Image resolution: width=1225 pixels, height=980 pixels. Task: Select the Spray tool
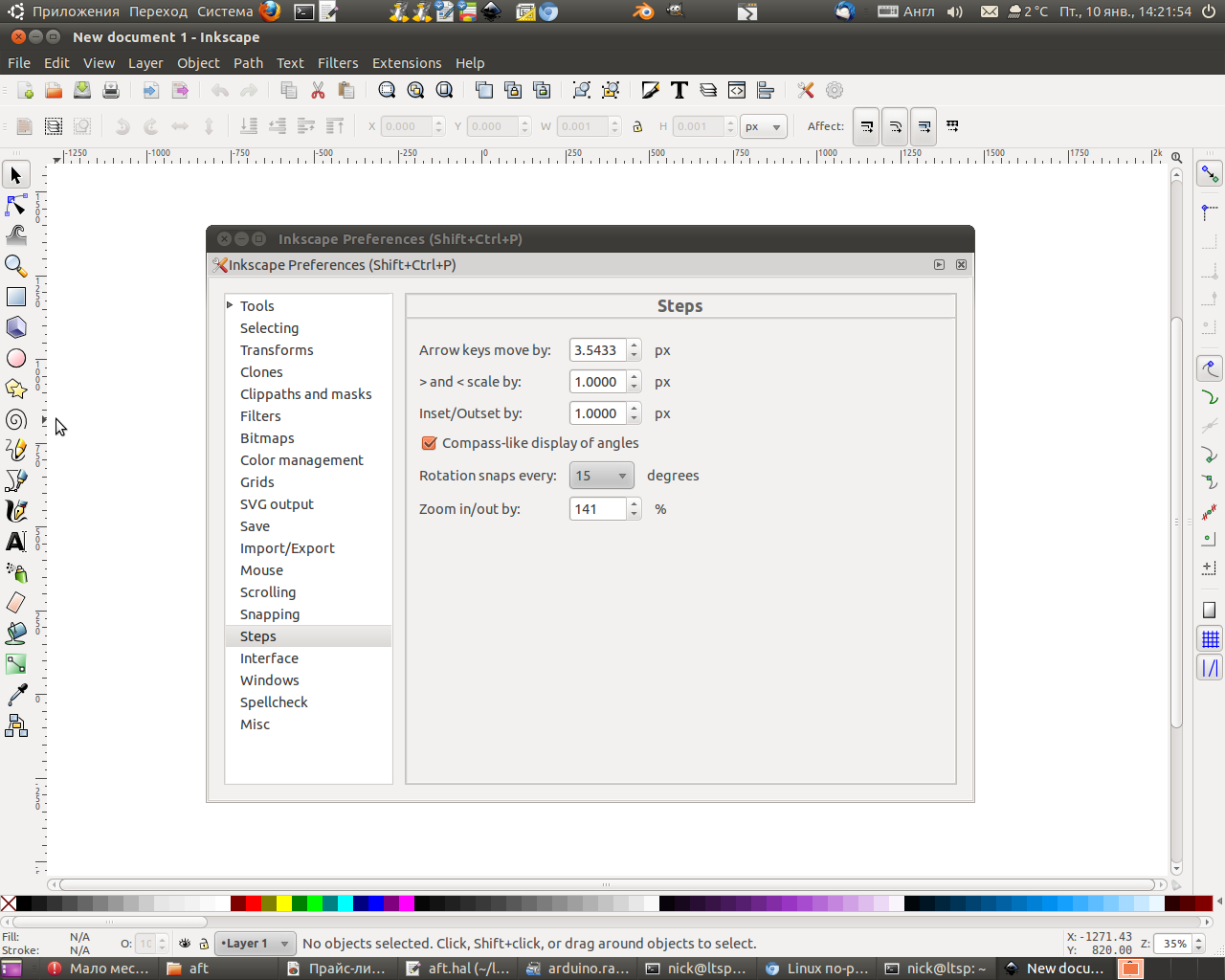point(16,572)
